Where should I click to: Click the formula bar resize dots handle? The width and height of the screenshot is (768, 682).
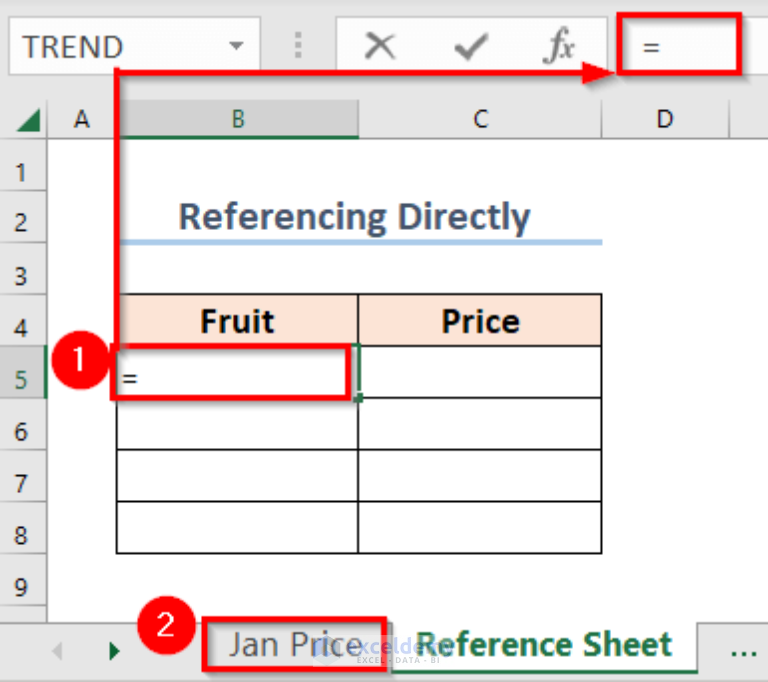tap(298, 46)
